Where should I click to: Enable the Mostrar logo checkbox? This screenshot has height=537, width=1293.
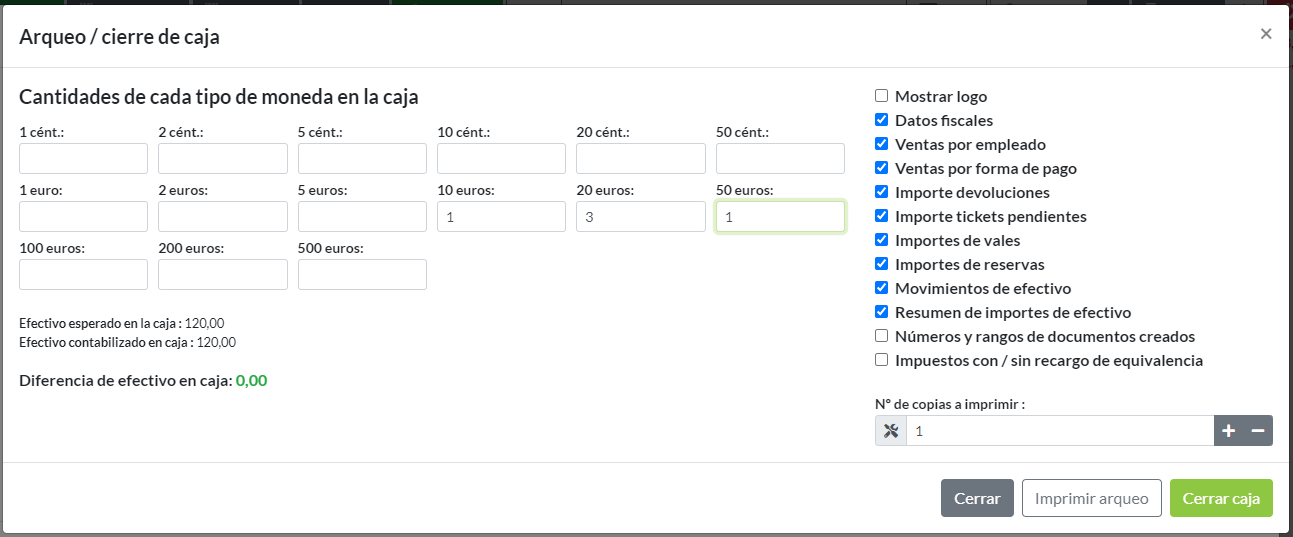[x=881, y=96]
